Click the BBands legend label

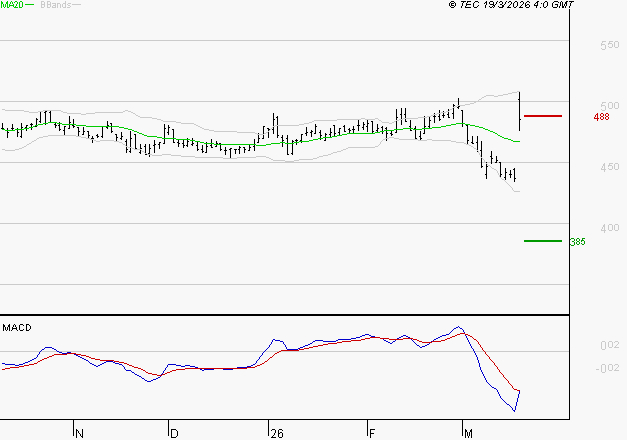[56, 5]
